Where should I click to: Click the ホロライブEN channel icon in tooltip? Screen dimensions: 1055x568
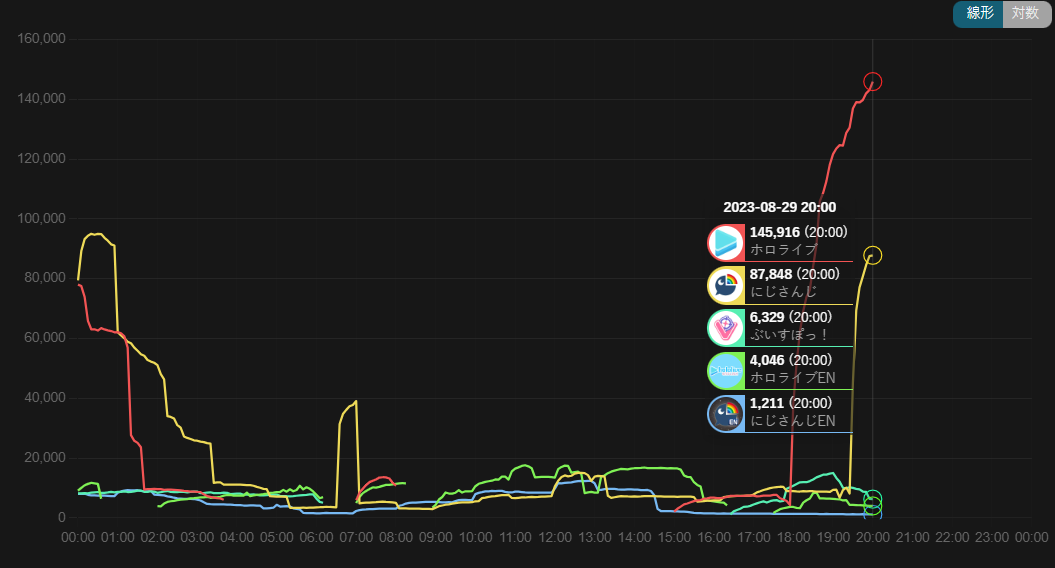pyautogui.click(x=726, y=371)
